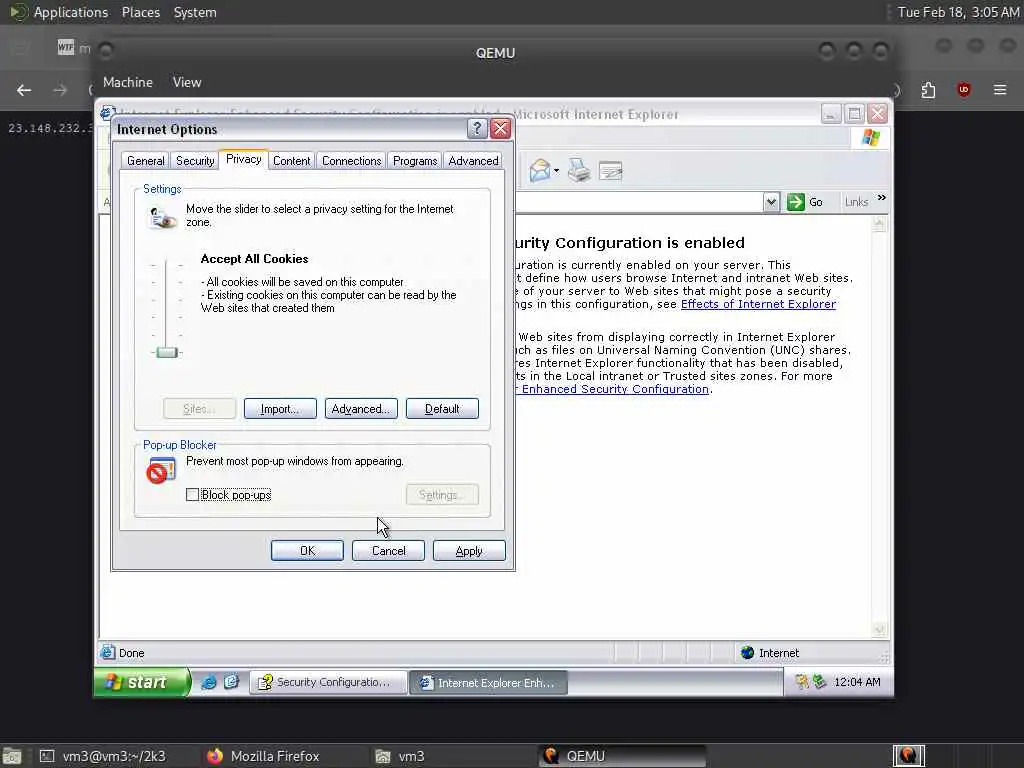Open the Firefox hamburger menu
Image resolution: width=1024 pixels, height=768 pixels.
tap(1000, 89)
